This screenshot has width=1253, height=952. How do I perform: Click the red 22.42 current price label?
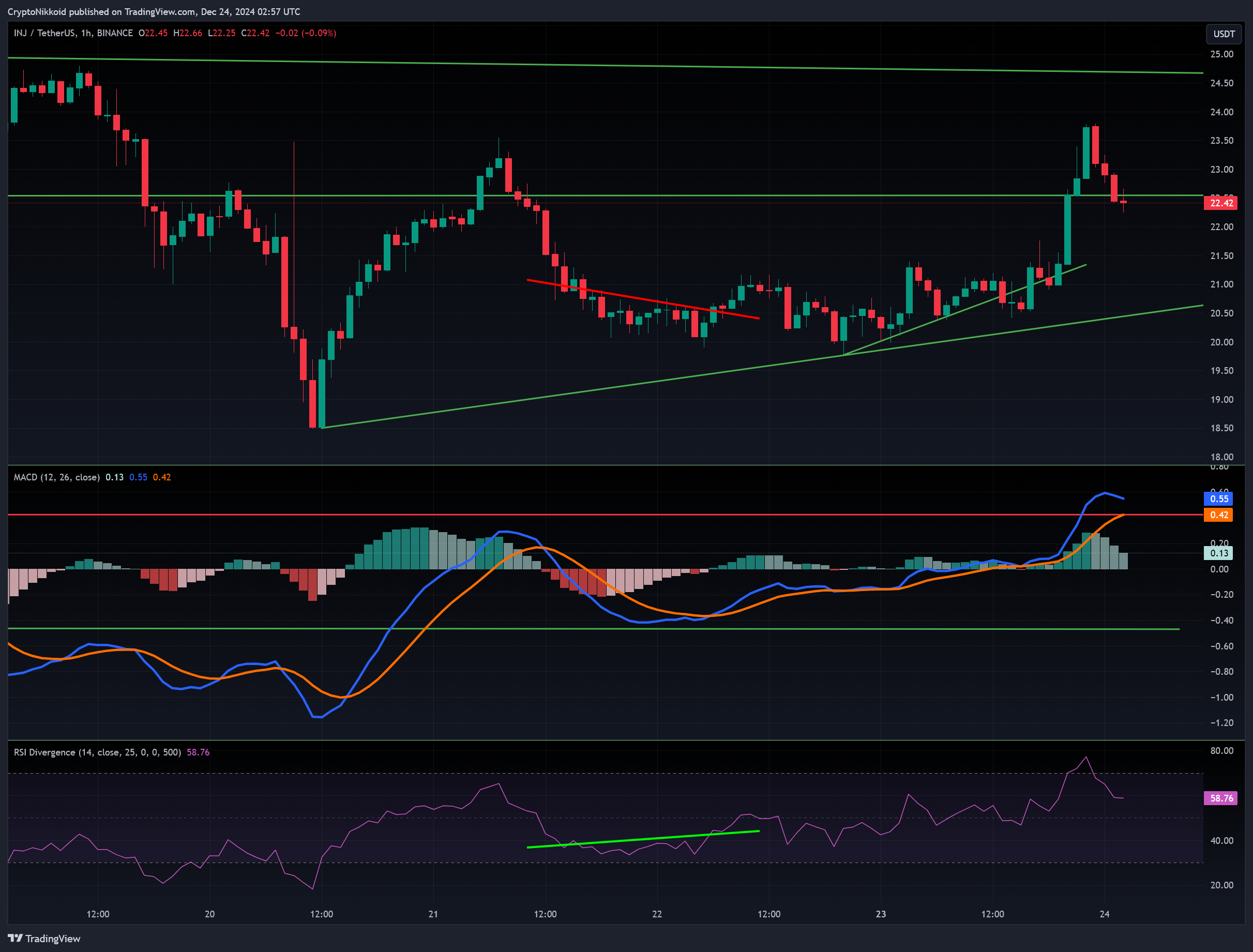tap(1221, 203)
